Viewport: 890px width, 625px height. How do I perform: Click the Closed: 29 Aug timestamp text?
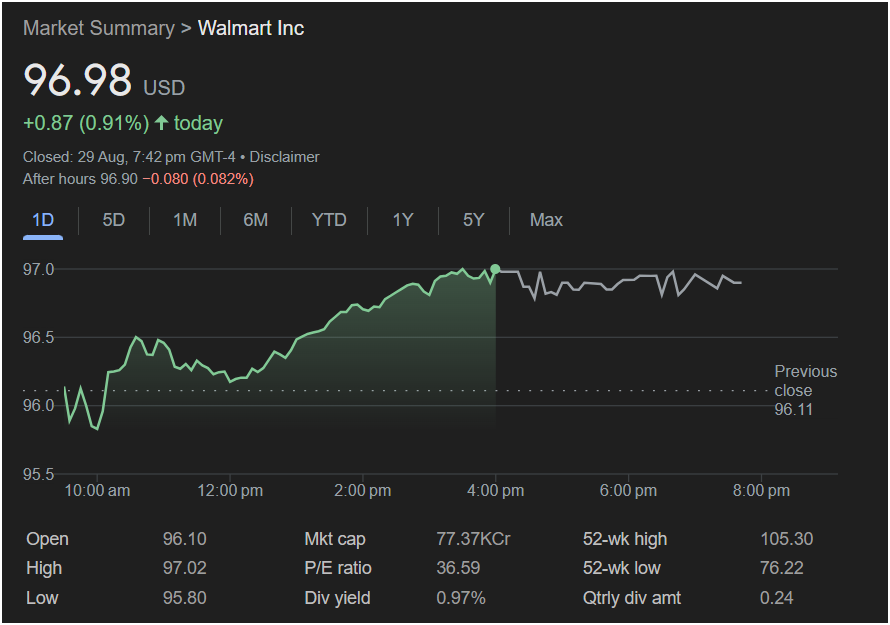tap(129, 157)
